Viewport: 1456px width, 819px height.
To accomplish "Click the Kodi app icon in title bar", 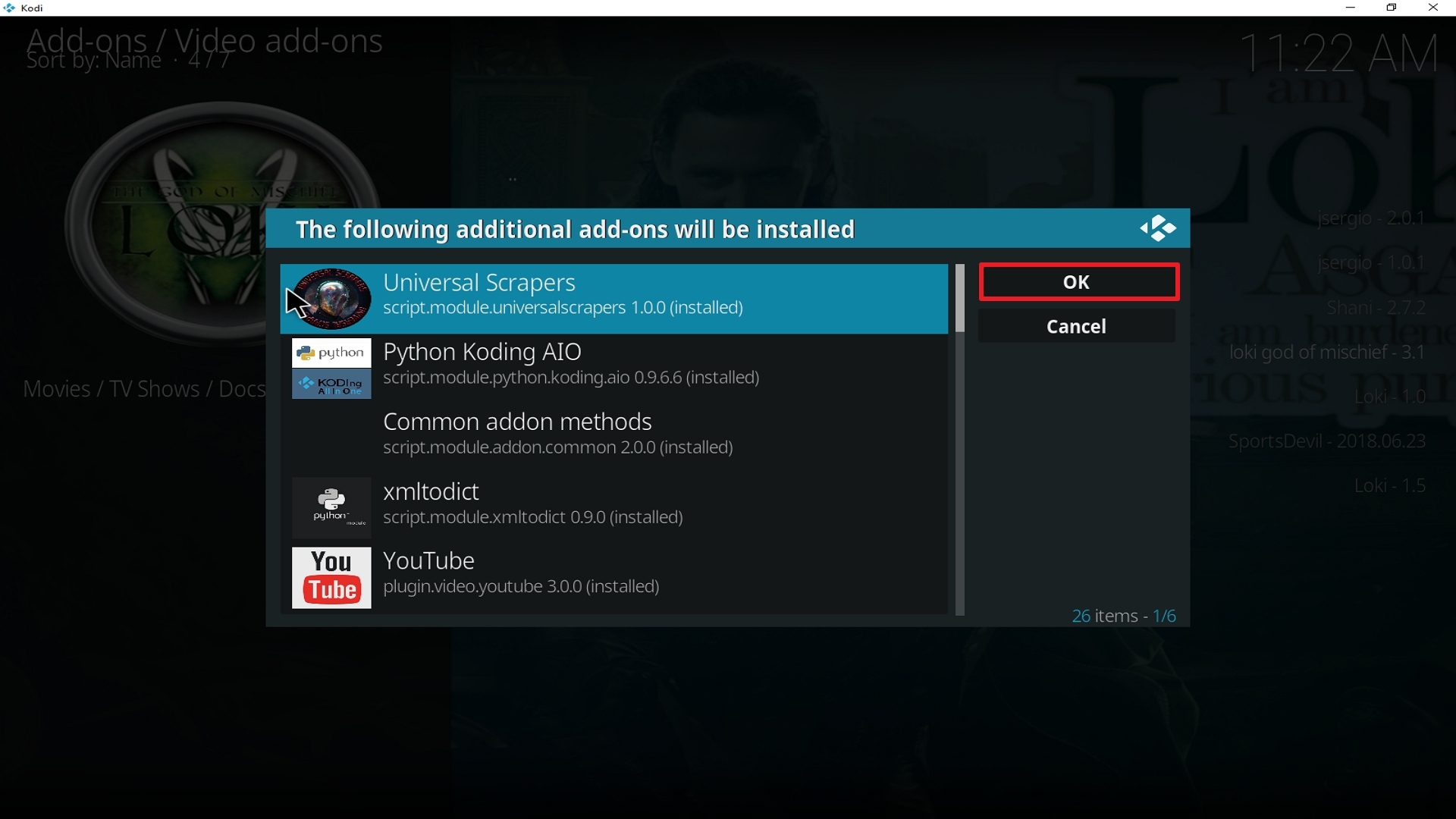I will (x=10, y=8).
